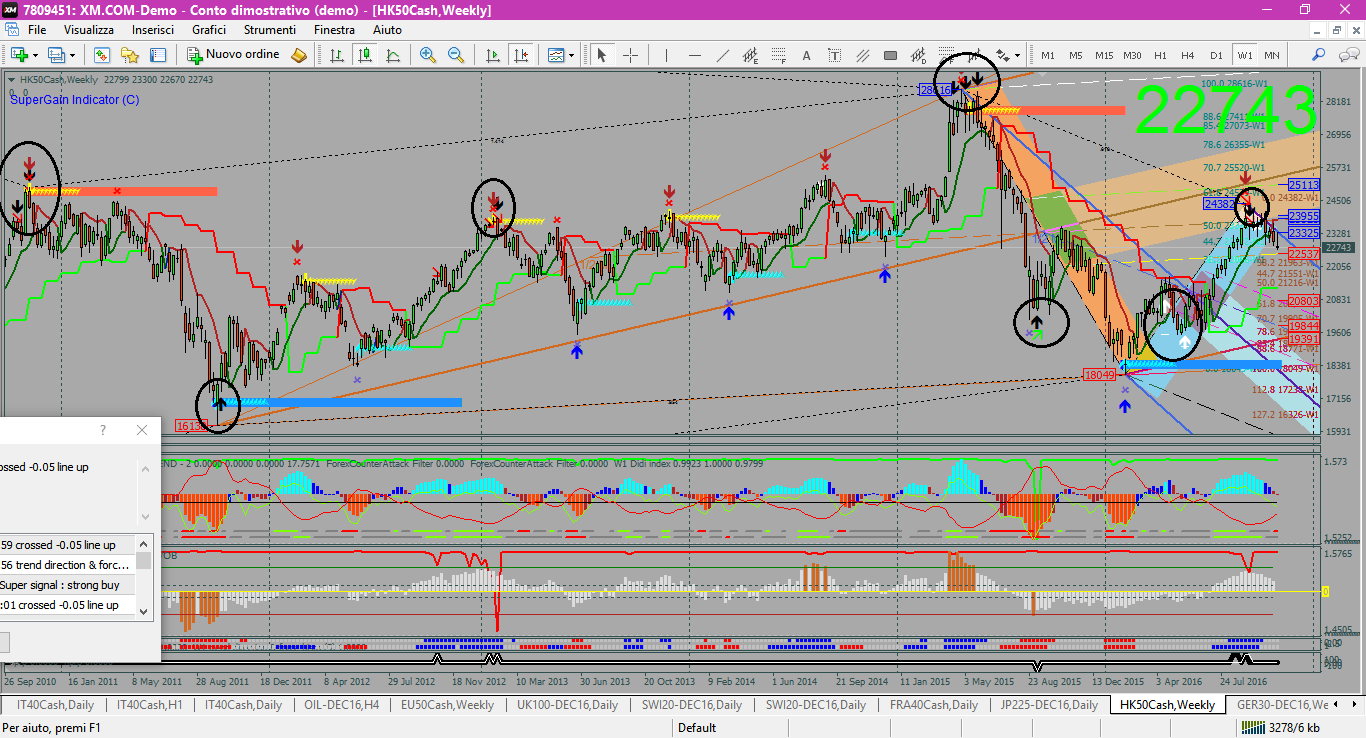
Task: Select the vertical line drawing tool
Action: 666,54
